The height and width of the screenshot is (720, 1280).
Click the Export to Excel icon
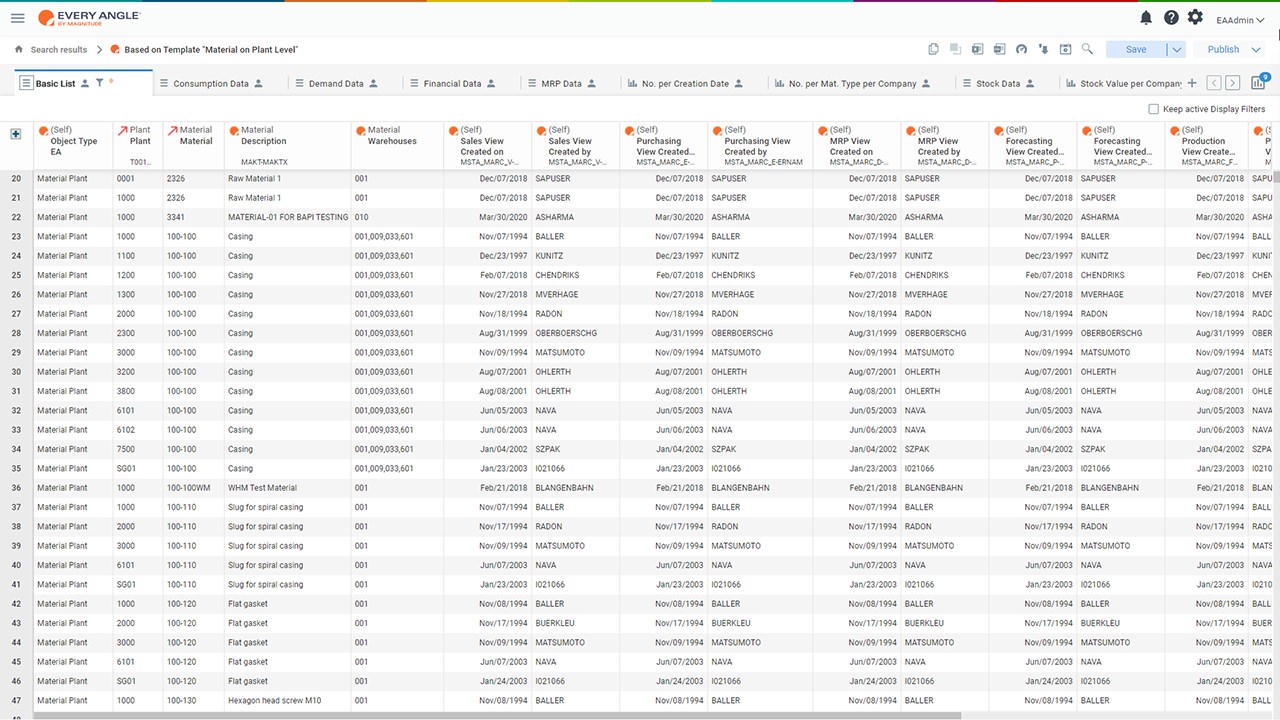(x=978, y=49)
